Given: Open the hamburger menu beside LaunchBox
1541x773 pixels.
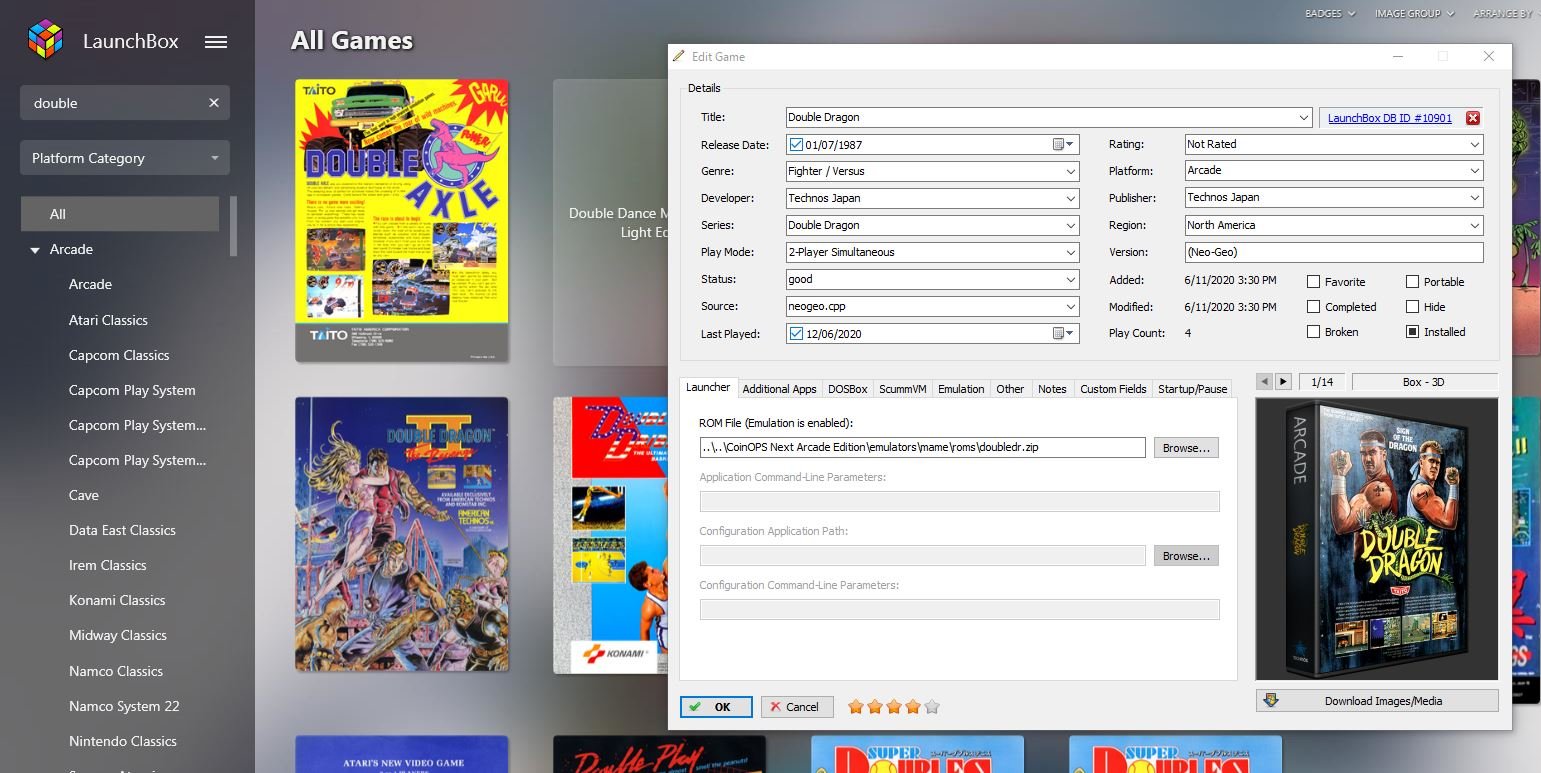Looking at the screenshot, I should click(x=216, y=42).
